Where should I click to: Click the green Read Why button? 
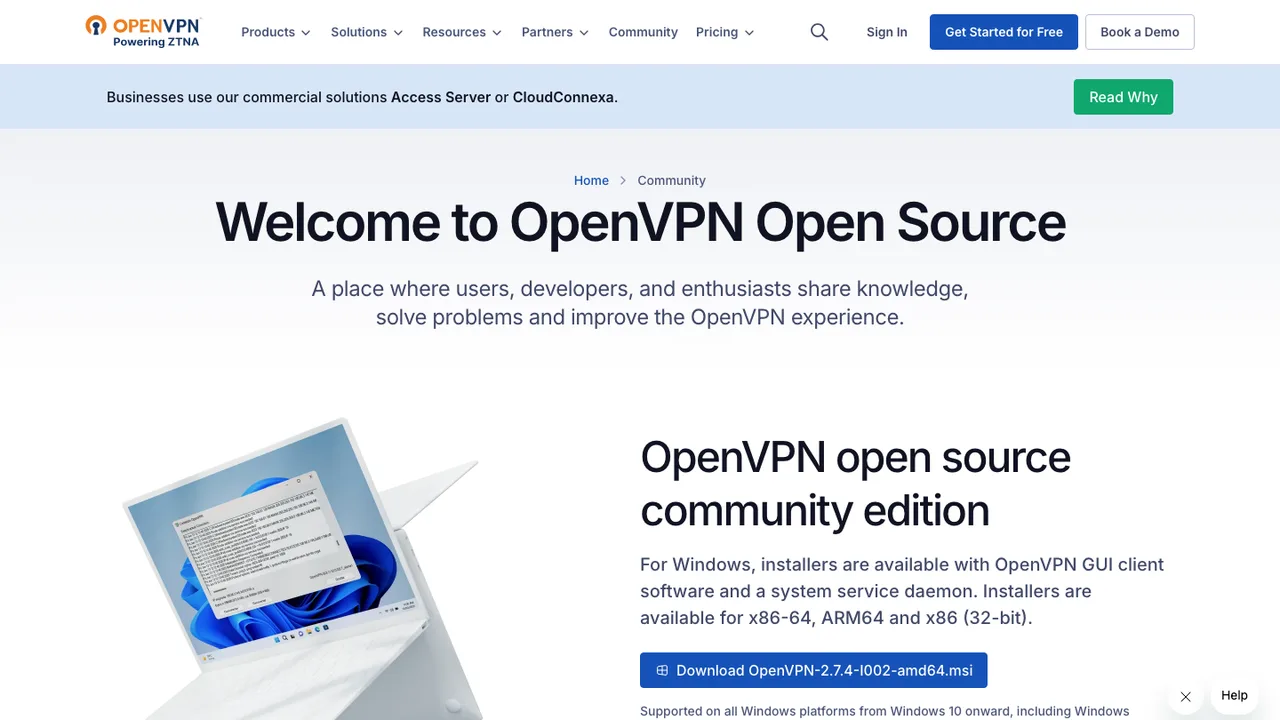coord(1123,97)
